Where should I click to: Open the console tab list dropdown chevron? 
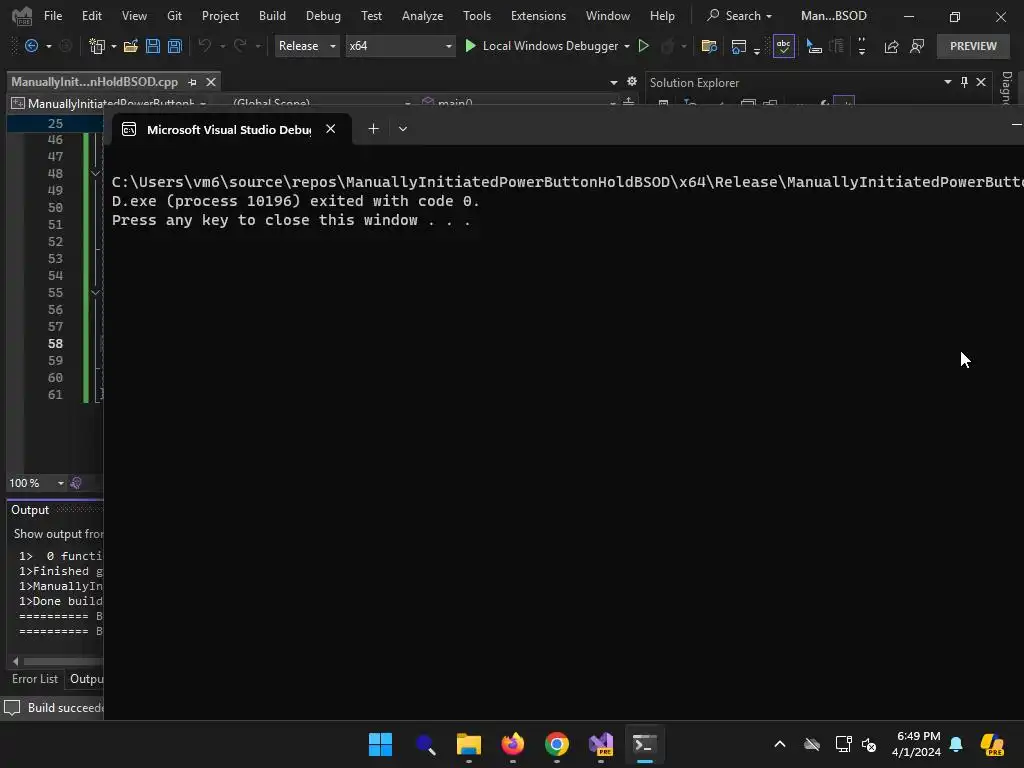coord(403,129)
